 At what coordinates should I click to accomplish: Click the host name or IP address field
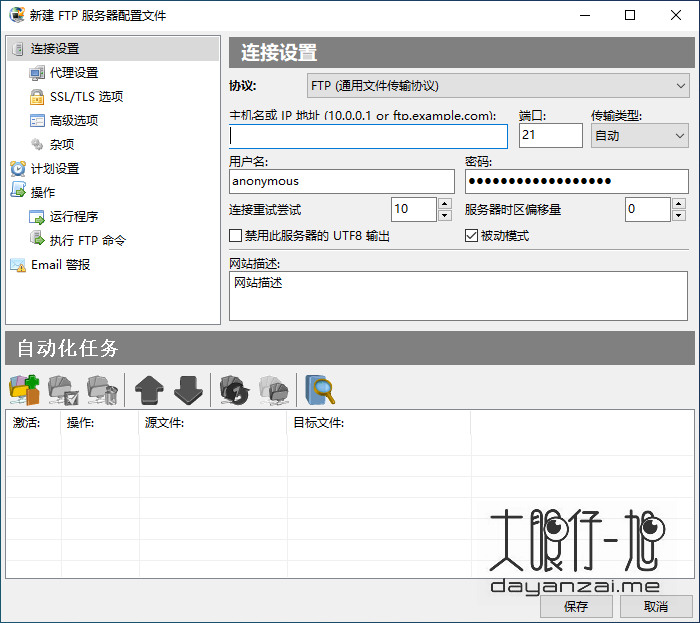(x=368, y=136)
